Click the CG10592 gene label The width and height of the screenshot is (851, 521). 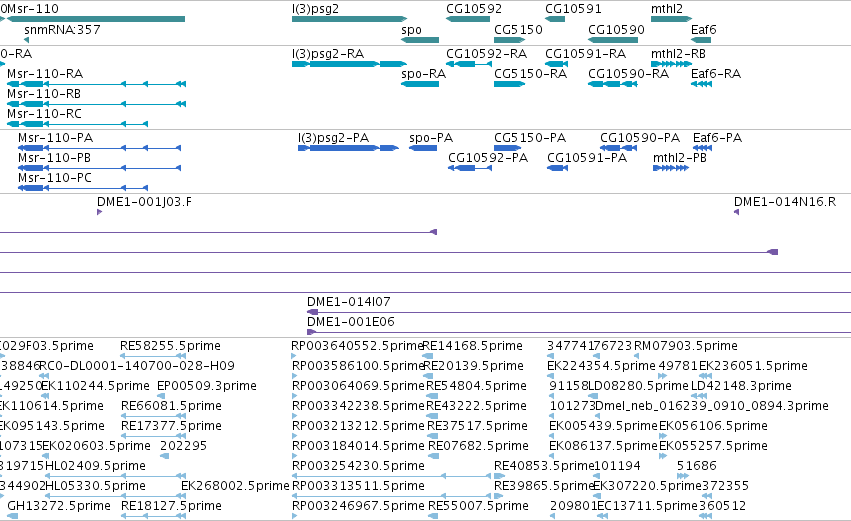pos(474,9)
